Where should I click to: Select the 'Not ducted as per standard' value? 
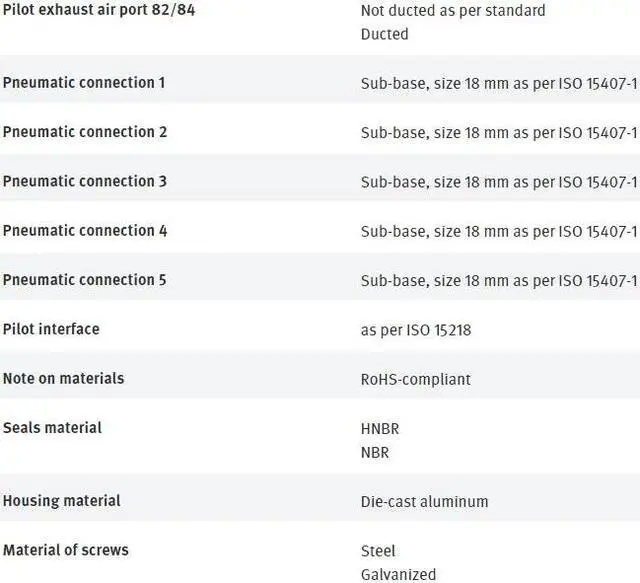click(x=453, y=10)
